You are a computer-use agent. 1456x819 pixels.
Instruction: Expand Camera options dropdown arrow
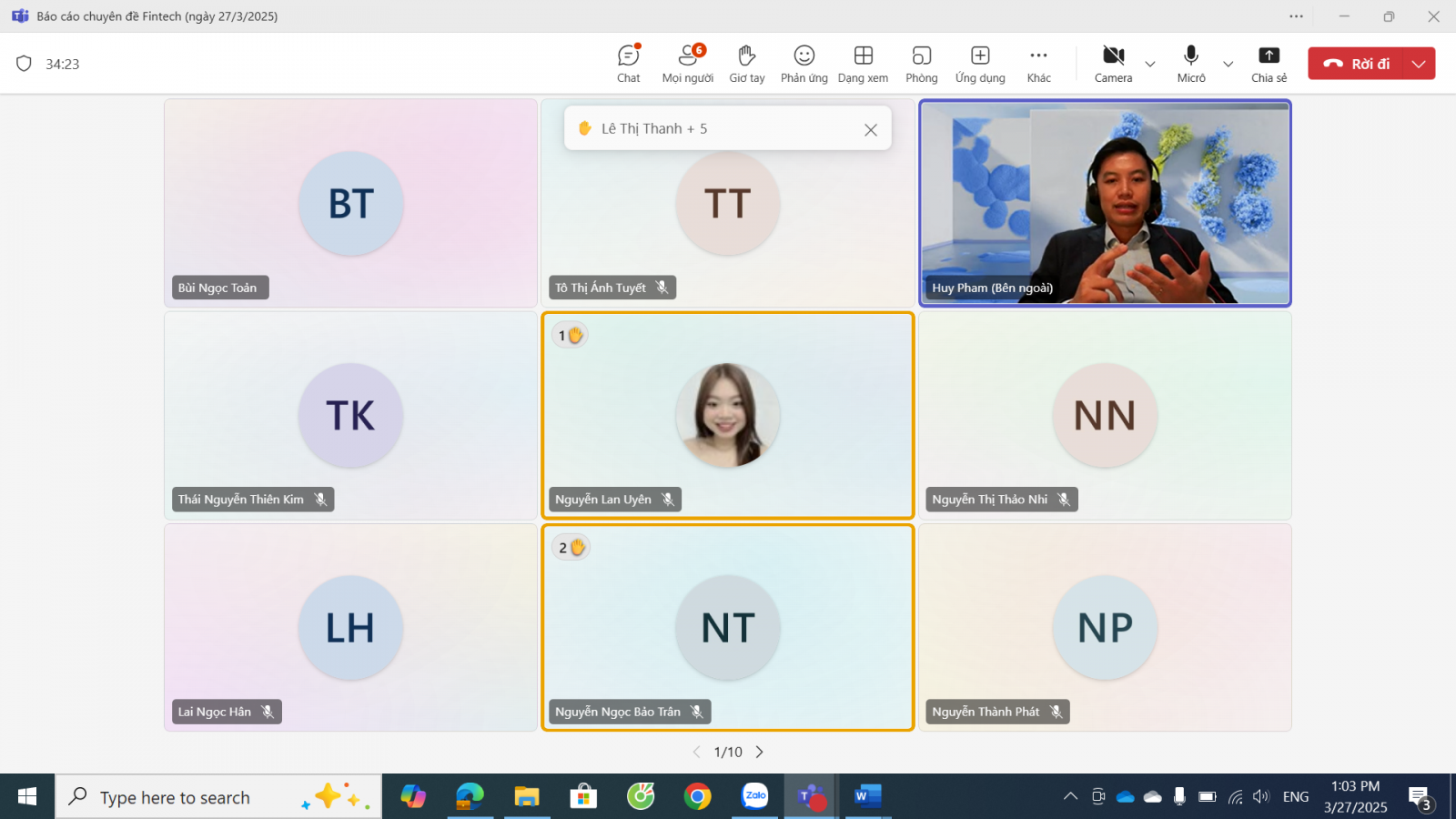coord(1150,64)
